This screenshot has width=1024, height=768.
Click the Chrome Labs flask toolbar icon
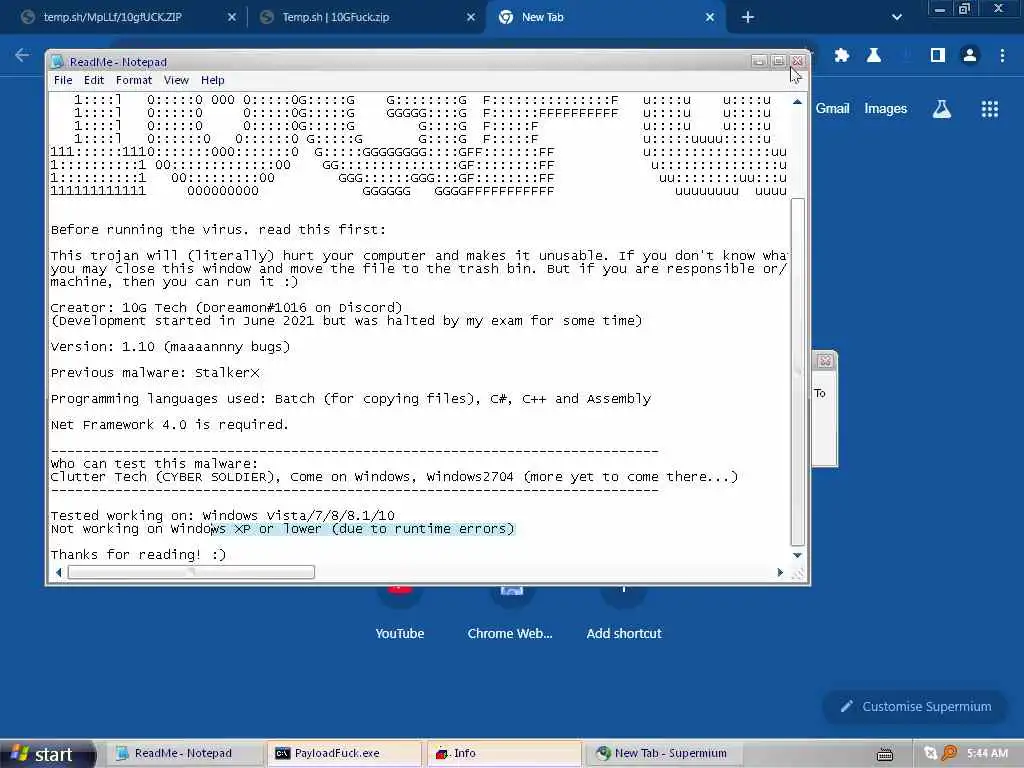click(874, 56)
